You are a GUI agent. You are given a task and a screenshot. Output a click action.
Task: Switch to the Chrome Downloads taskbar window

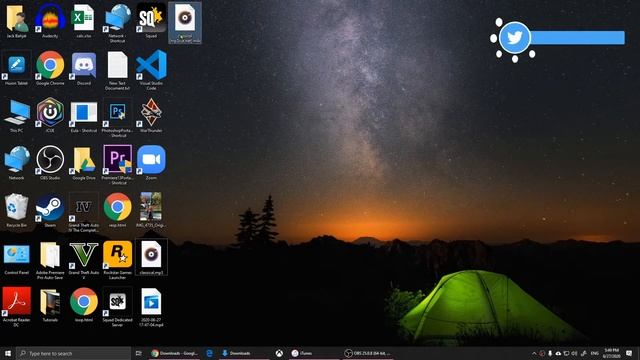pos(175,353)
